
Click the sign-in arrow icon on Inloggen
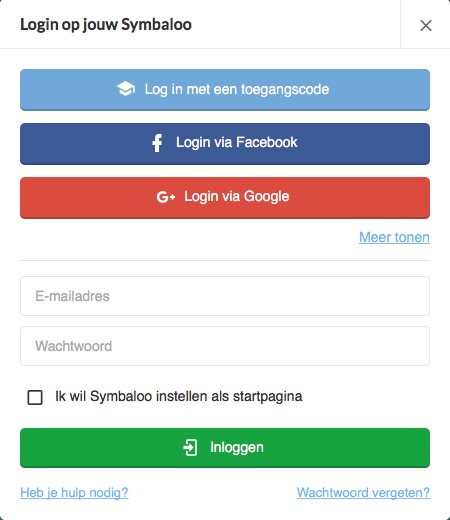(190, 447)
